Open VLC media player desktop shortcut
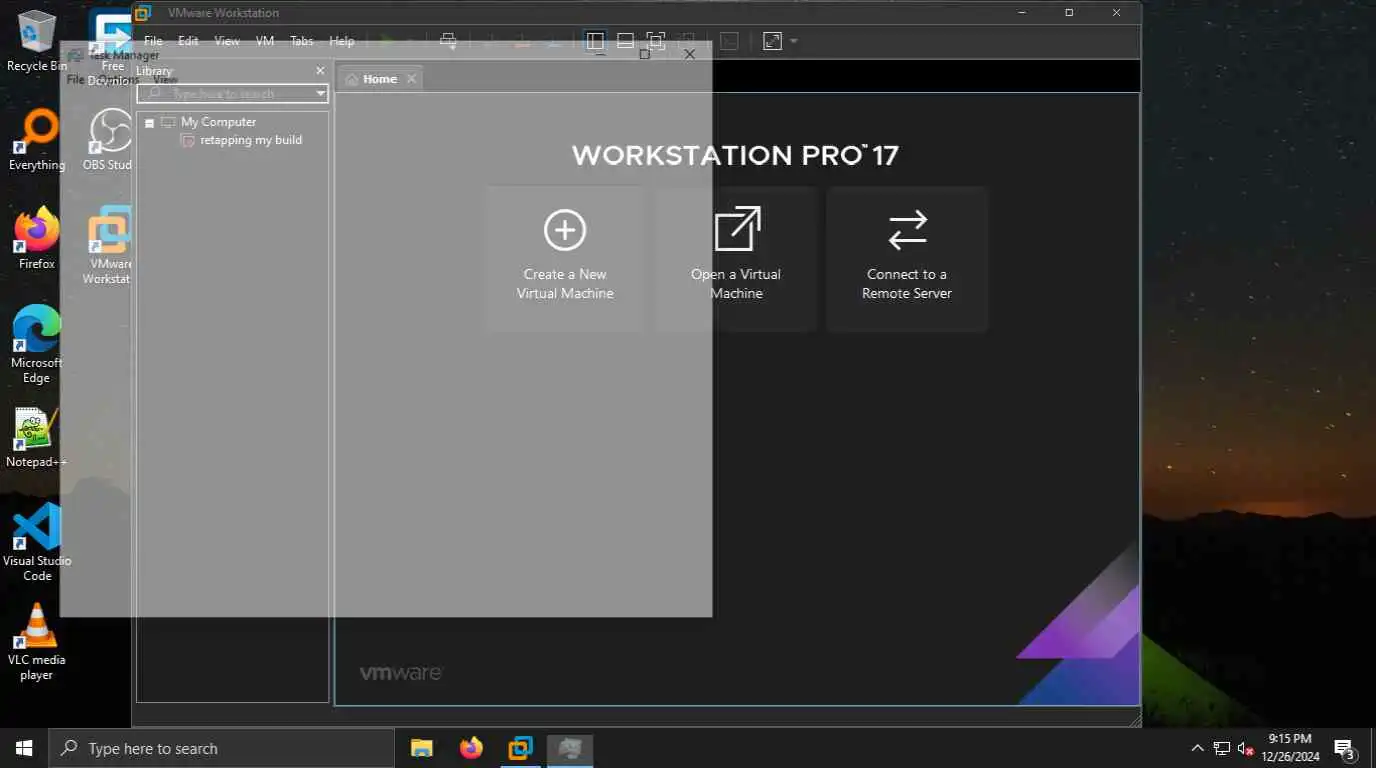 37,642
